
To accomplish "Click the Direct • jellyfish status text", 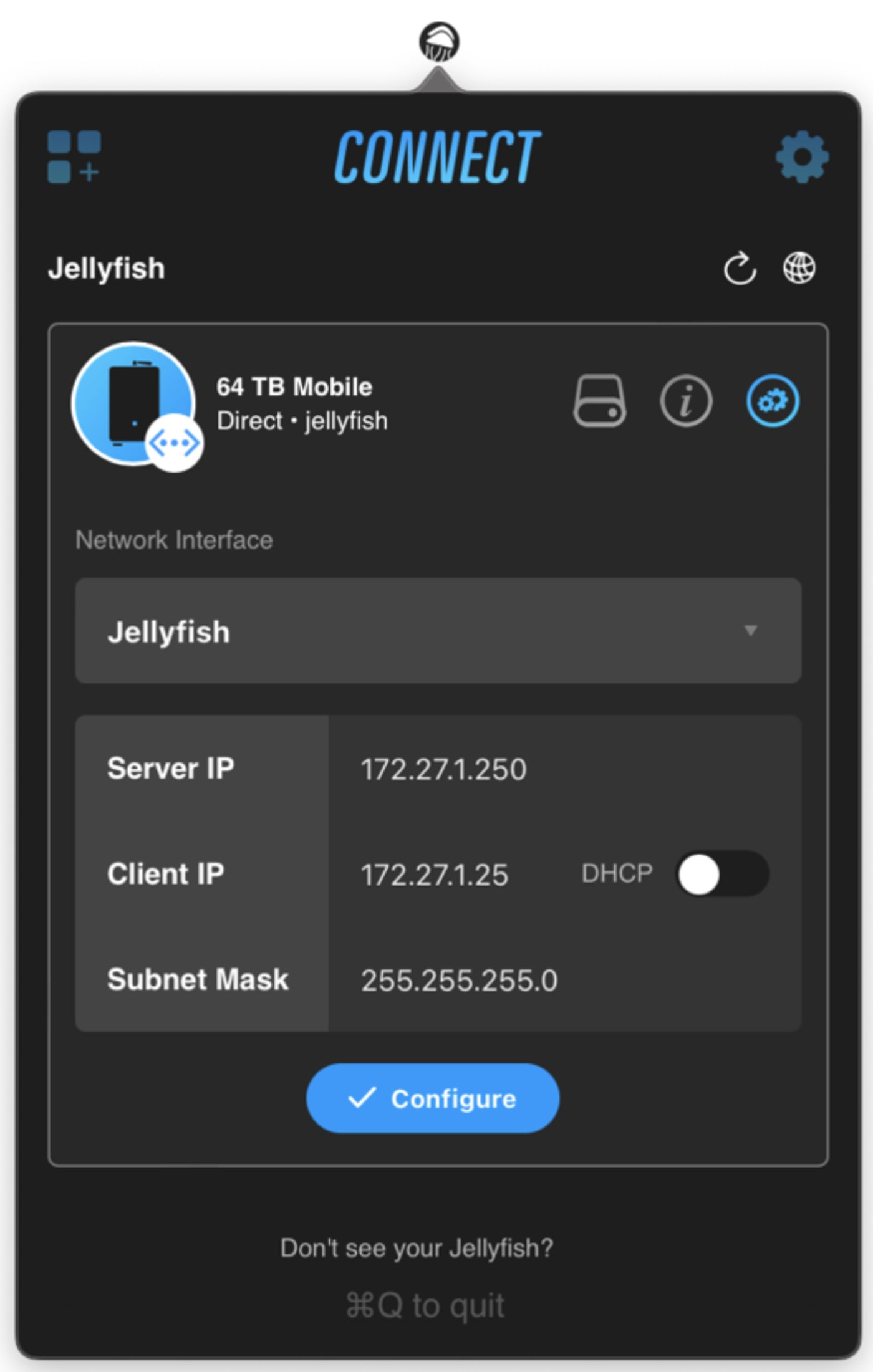I will (302, 421).
